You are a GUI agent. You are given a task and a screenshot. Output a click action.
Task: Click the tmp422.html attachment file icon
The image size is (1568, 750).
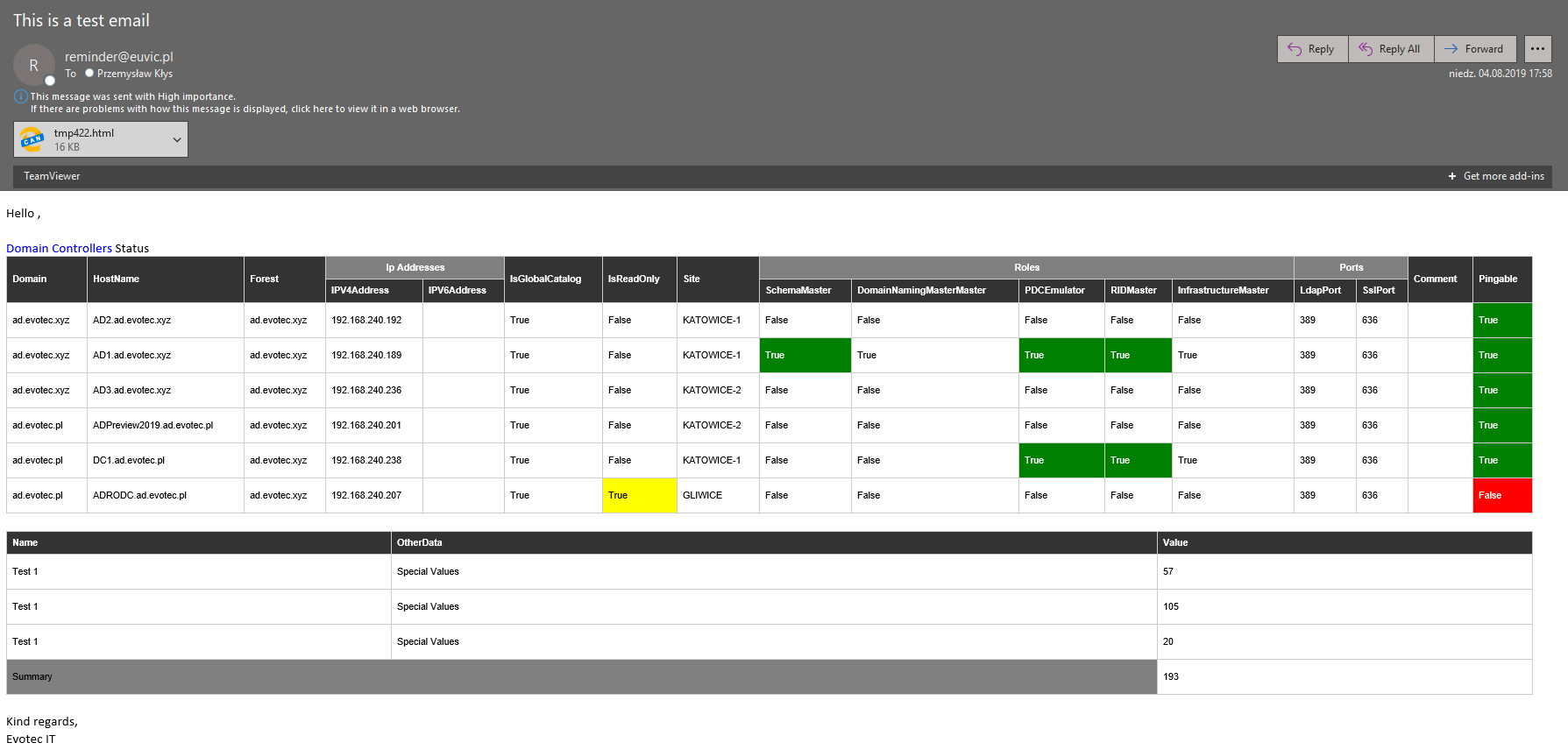(x=32, y=139)
